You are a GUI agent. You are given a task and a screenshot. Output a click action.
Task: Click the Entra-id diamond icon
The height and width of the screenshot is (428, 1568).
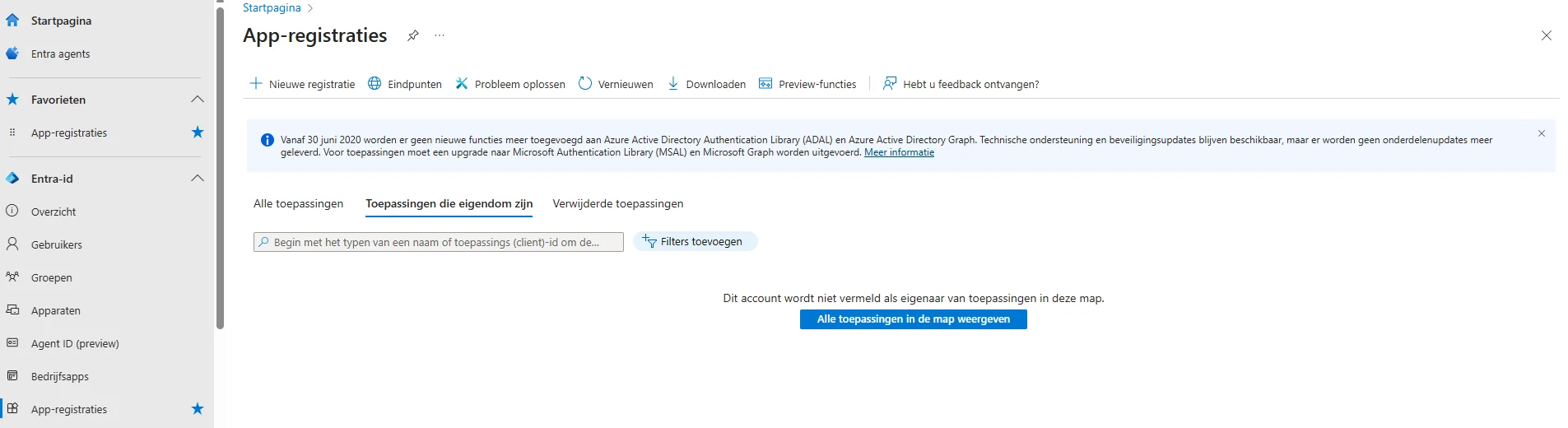(x=12, y=179)
